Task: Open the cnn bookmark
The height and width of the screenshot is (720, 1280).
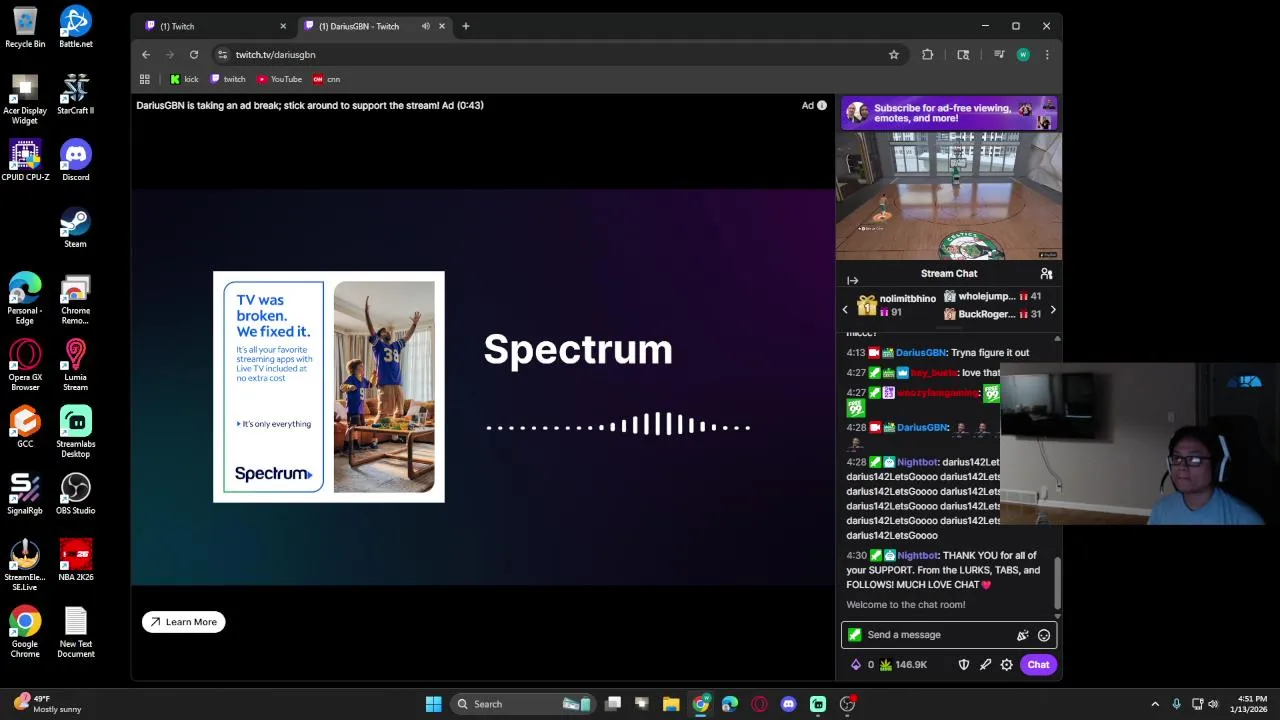Action: tap(327, 79)
